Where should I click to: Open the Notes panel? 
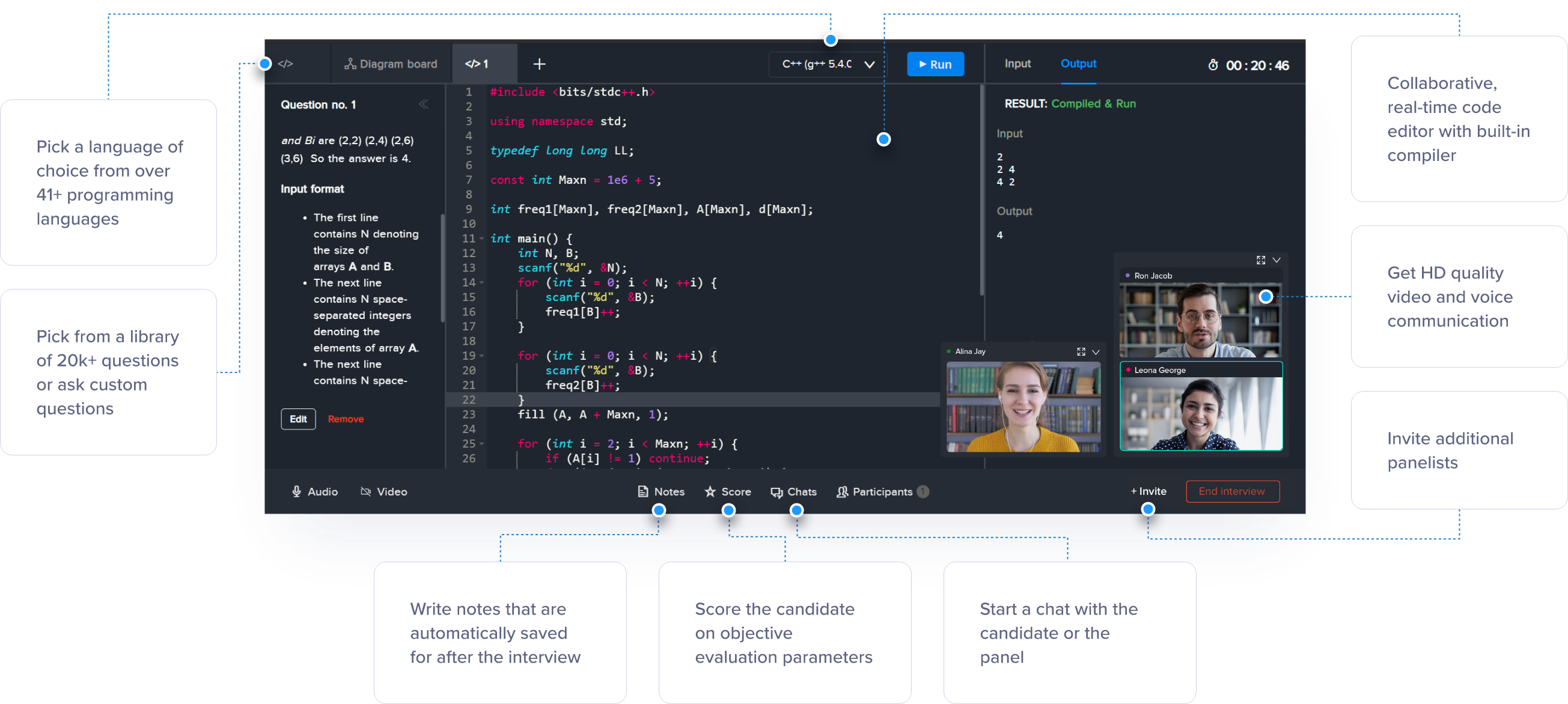[x=660, y=491]
